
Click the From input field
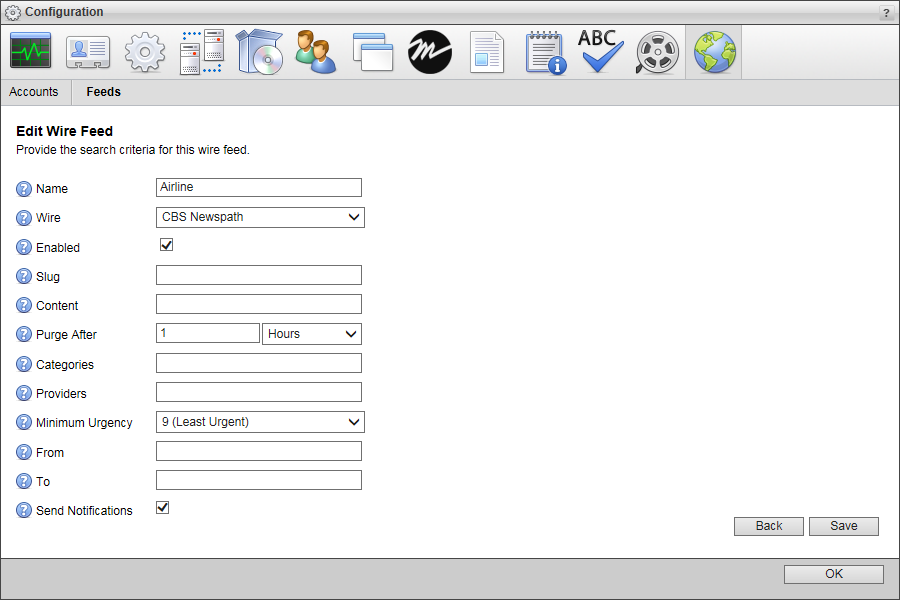point(259,451)
